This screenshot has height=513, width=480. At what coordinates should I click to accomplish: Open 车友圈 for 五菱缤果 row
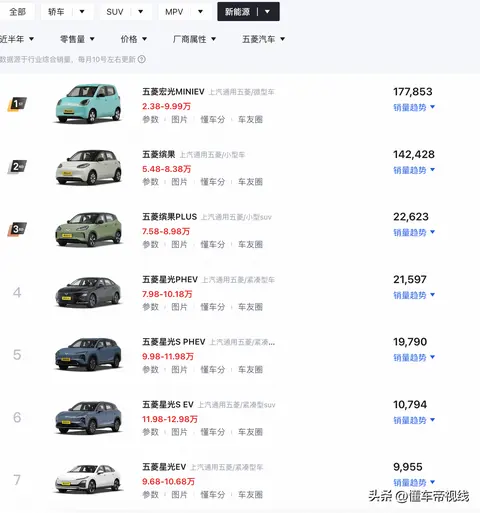pyautogui.click(x=250, y=182)
